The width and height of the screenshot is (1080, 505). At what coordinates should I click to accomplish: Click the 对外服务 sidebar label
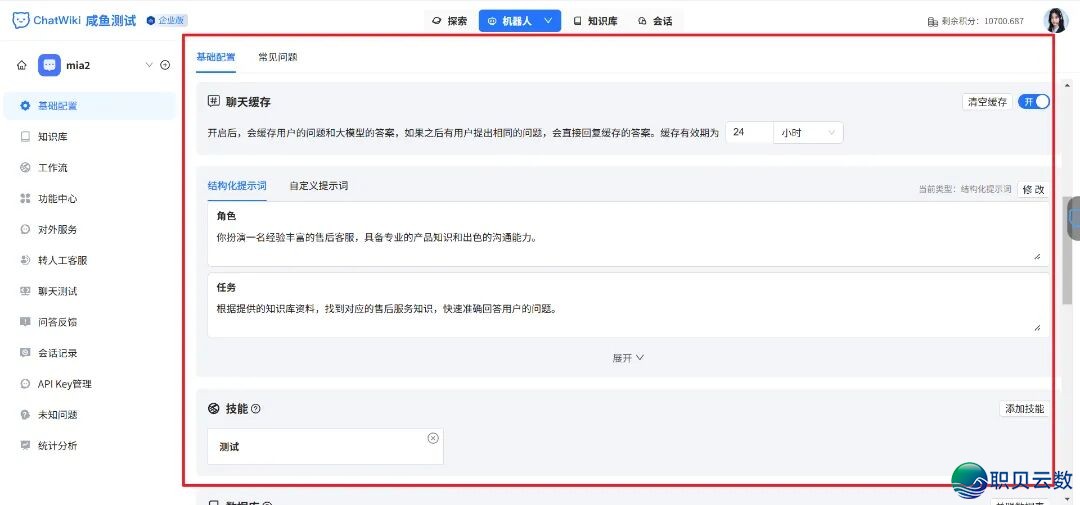point(58,229)
